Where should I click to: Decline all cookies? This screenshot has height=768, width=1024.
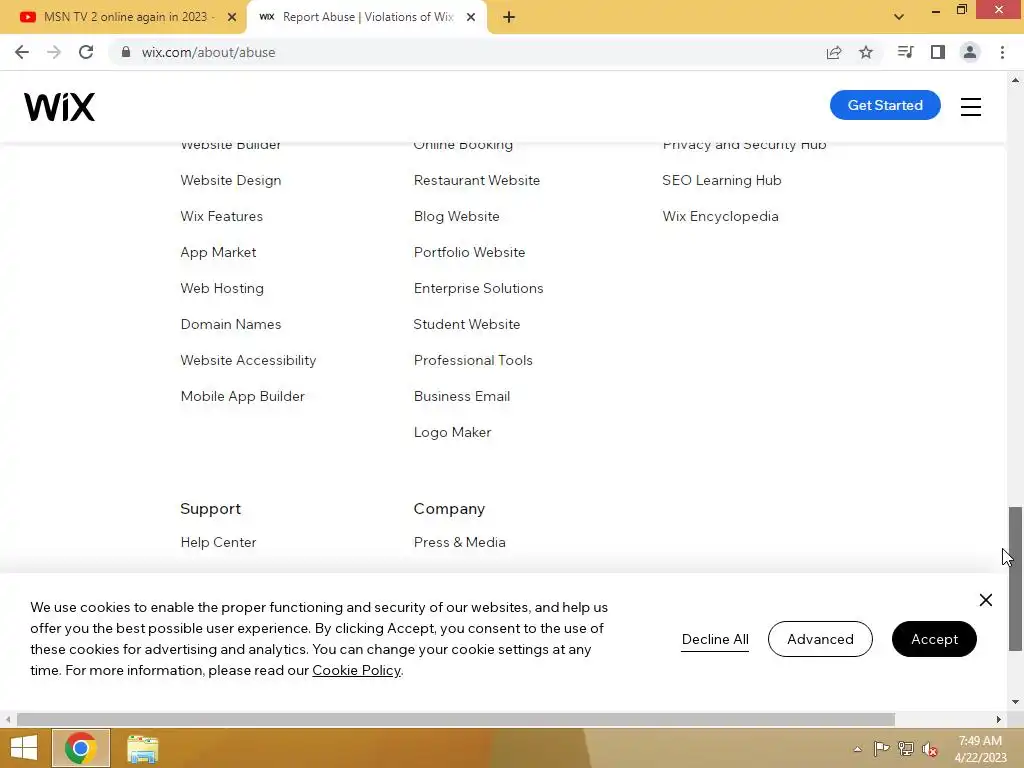(715, 640)
